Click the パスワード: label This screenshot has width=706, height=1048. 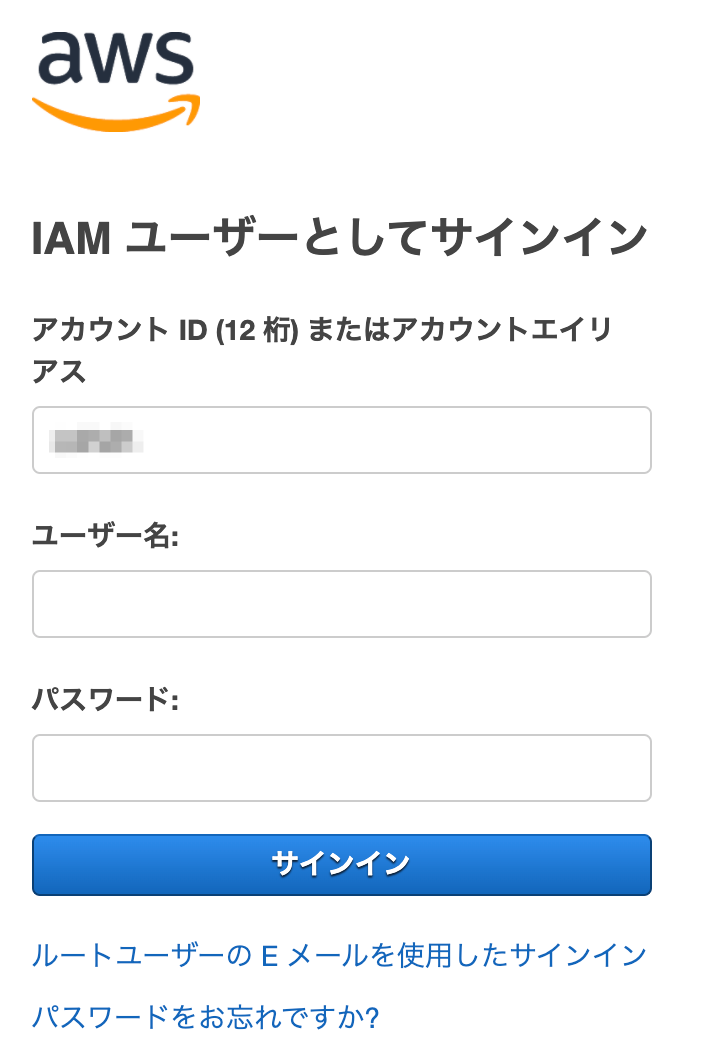(x=105, y=700)
